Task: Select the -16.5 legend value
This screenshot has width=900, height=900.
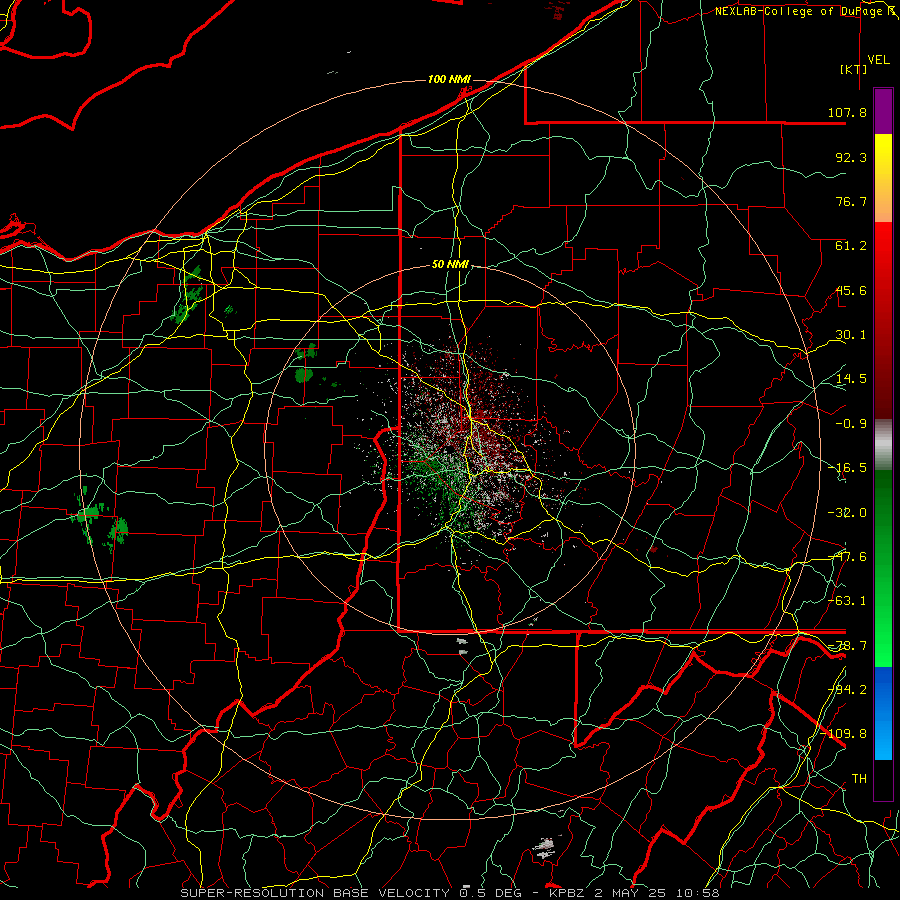Action: pos(847,468)
